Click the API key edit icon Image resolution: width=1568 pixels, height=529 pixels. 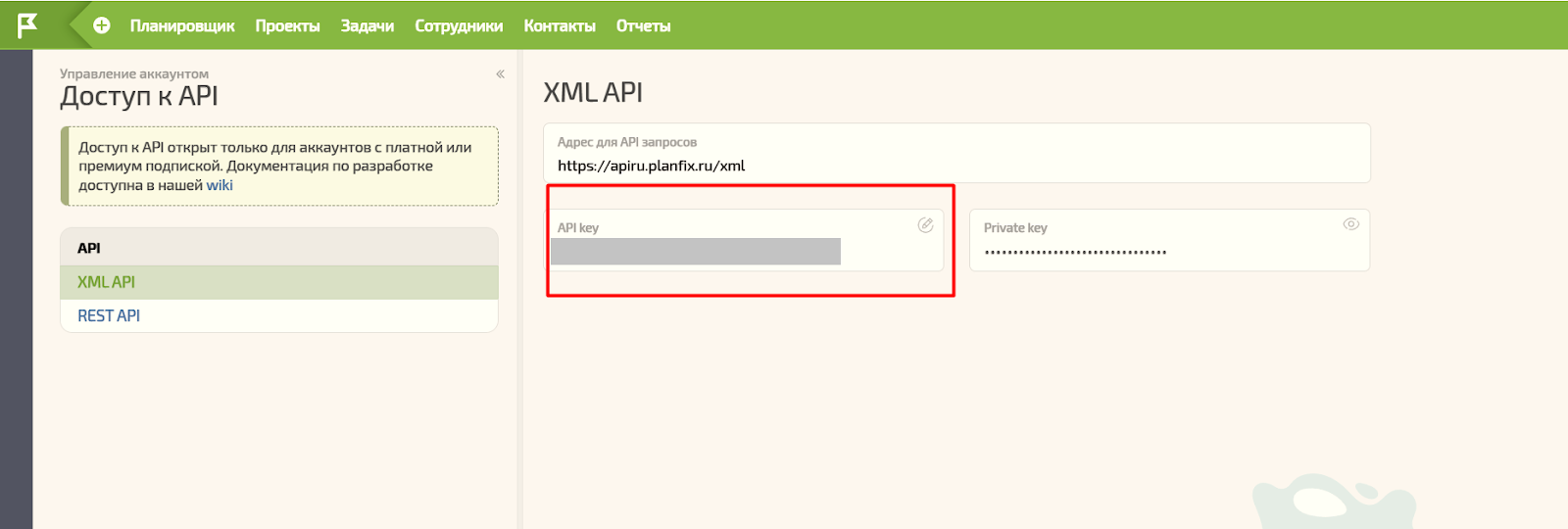point(925,225)
